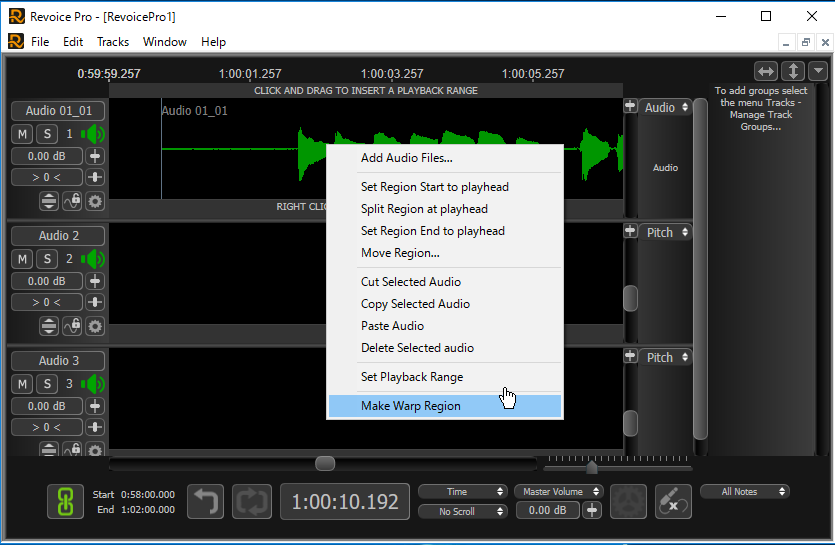Image resolution: width=835 pixels, height=545 pixels.
Task: Toggle the Audio 01_01 track's speaker icon
Action: coord(93,134)
